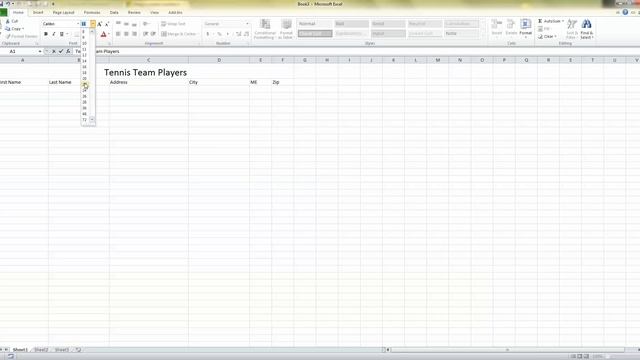
Task: Click the Format Painter tool
Action: coord(22,36)
